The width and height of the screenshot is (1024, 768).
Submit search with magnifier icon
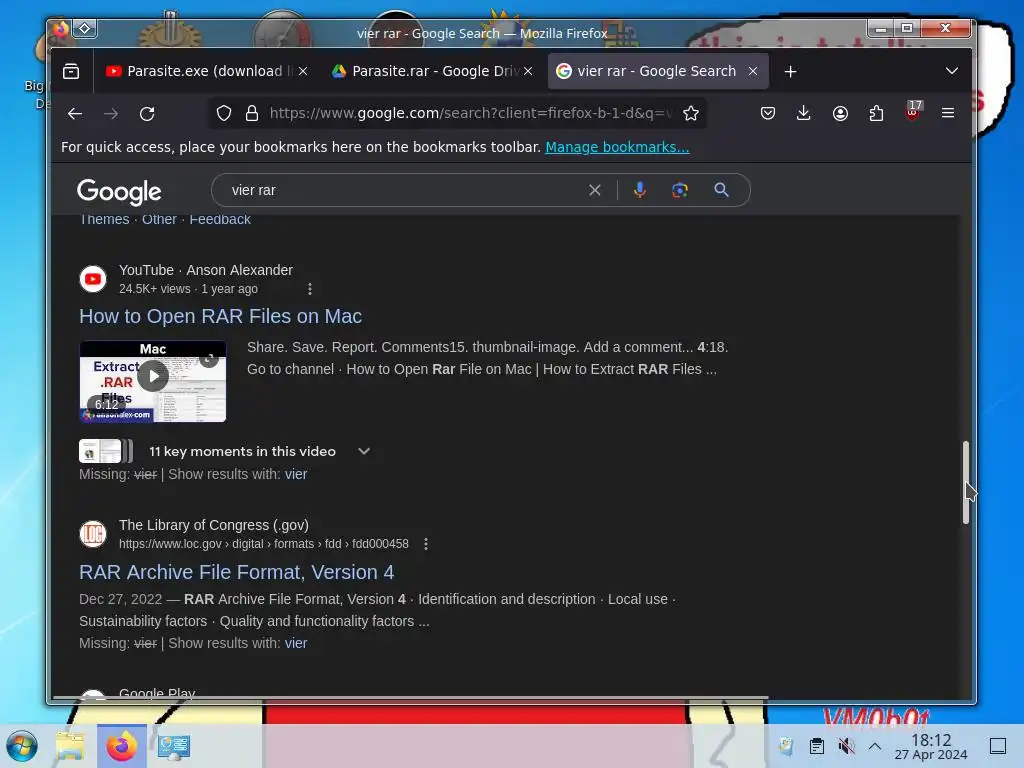[x=721, y=190]
